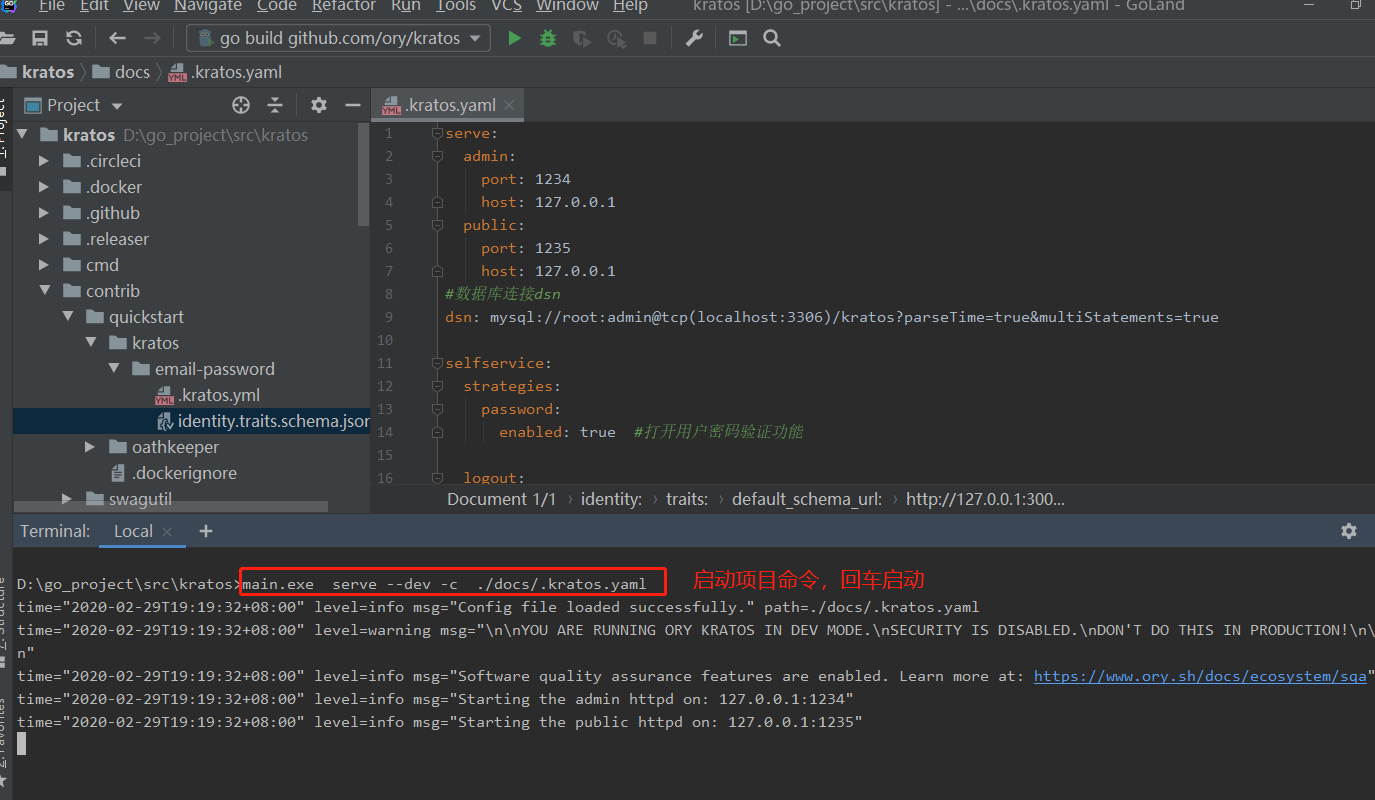Screen dimensions: 1375x800
Task: Close the .kratos.yaml editor tab
Action: (509, 105)
